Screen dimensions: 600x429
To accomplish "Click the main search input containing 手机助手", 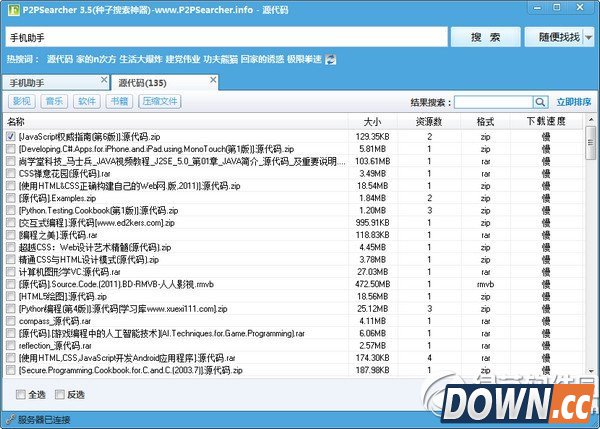I will click(x=227, y=37).
